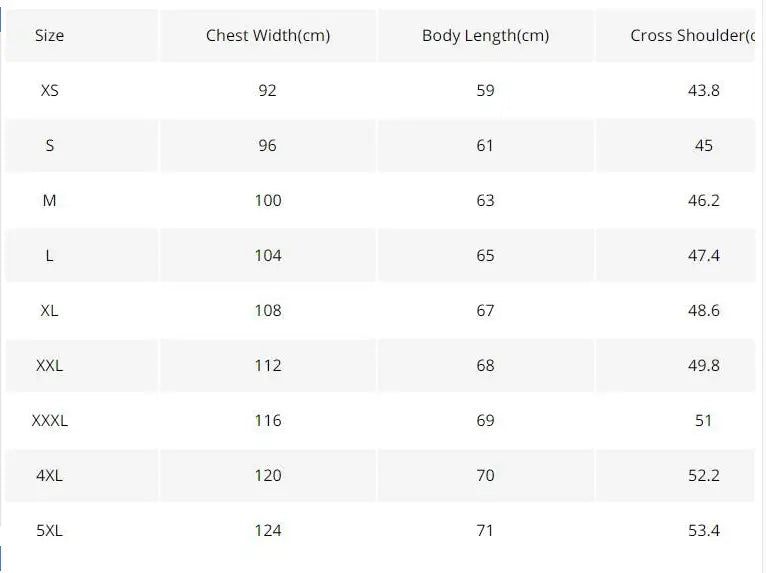Viewport: 766px width, 573px height.
Task: Click the 4XL size cell
Action: pyautogui.click(x=49, y=475)
